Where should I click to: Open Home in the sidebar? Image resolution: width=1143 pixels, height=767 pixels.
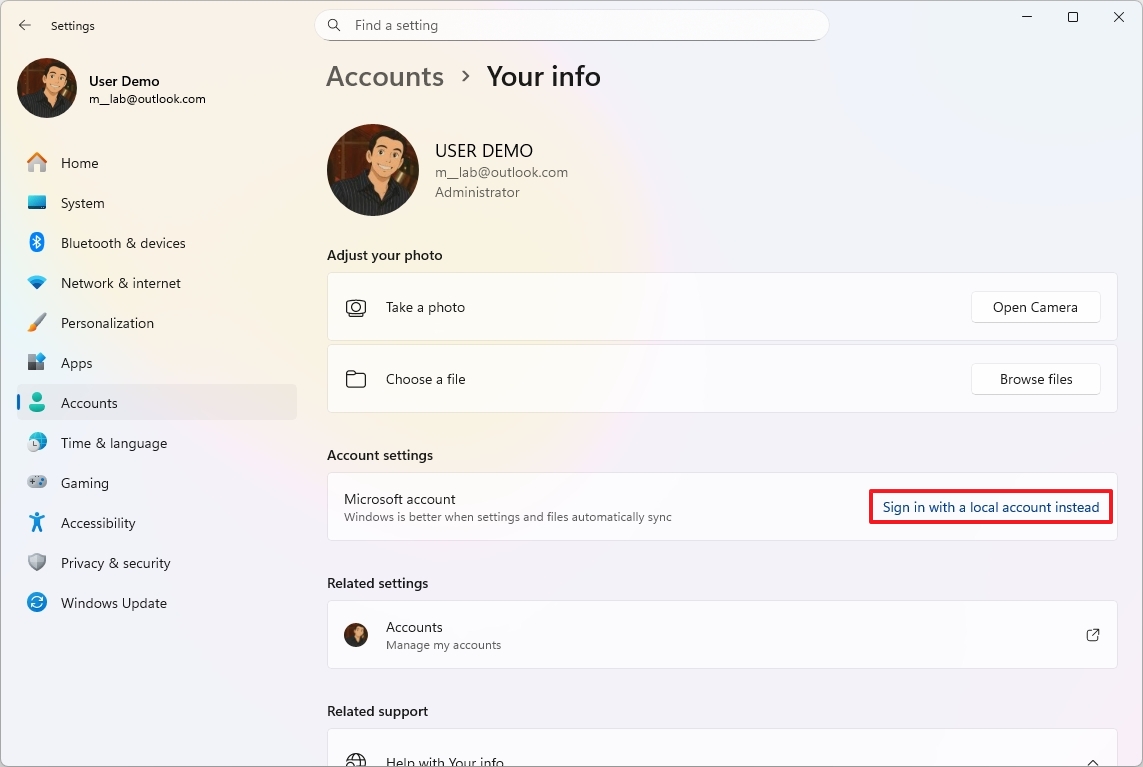(80, 162)
